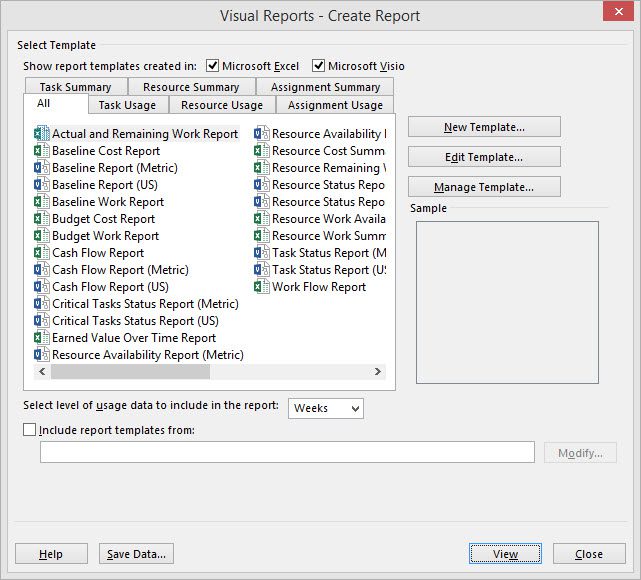Click the Edit Template... button
Screen dimensions: 641x580
tap(484, 157)
